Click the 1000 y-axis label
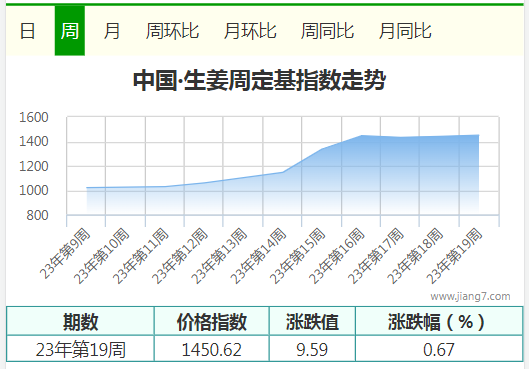Screen dimensions: 529x369 (34, 191)
